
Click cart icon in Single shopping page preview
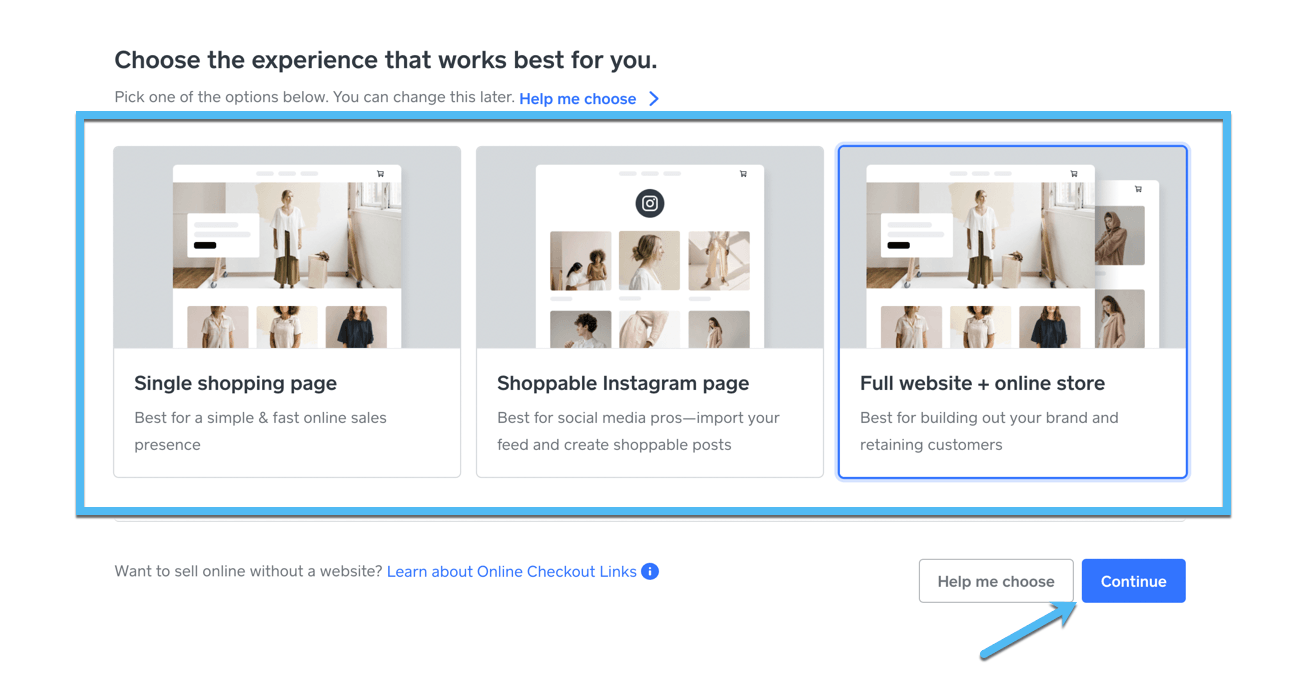coord(380,174)
